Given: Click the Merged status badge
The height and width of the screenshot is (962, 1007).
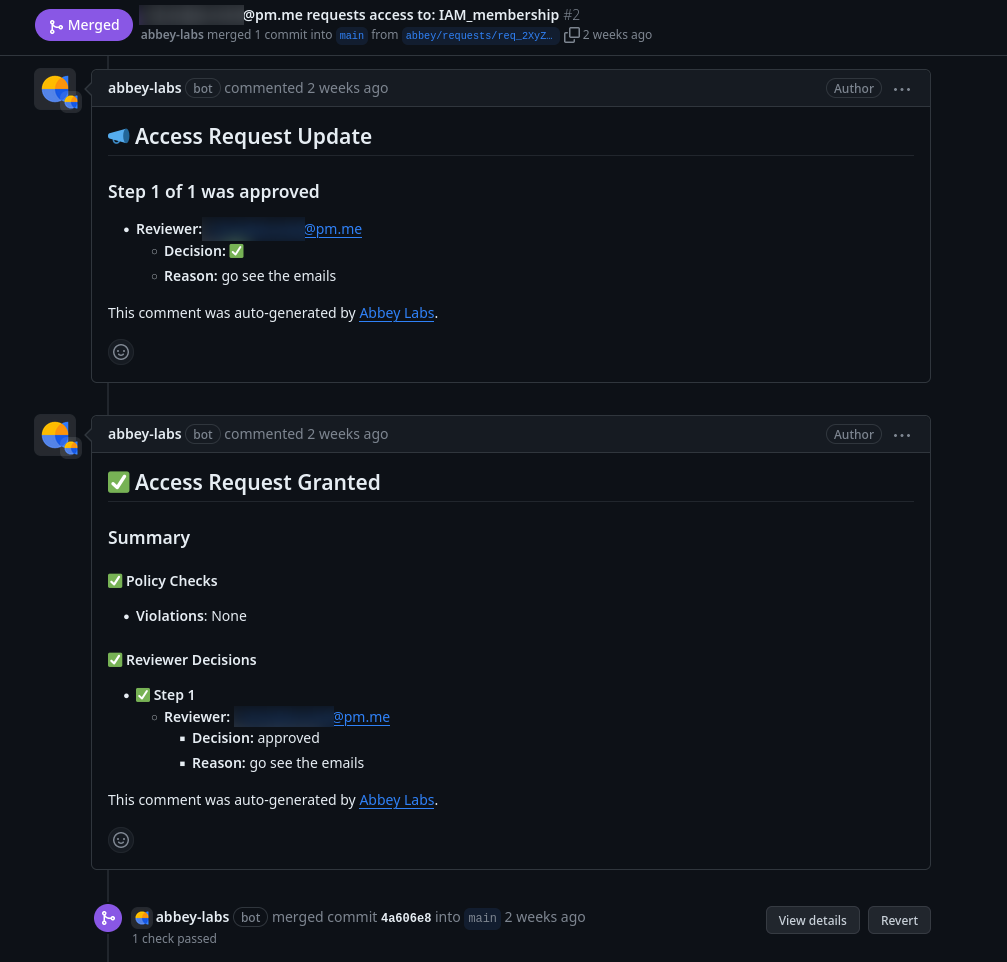Looking at the screenshot, I should coord(83,25).
